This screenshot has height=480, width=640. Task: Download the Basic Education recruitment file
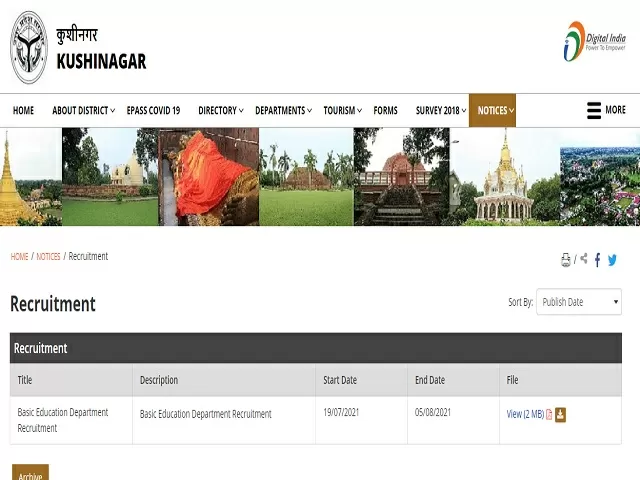(561, 414)
